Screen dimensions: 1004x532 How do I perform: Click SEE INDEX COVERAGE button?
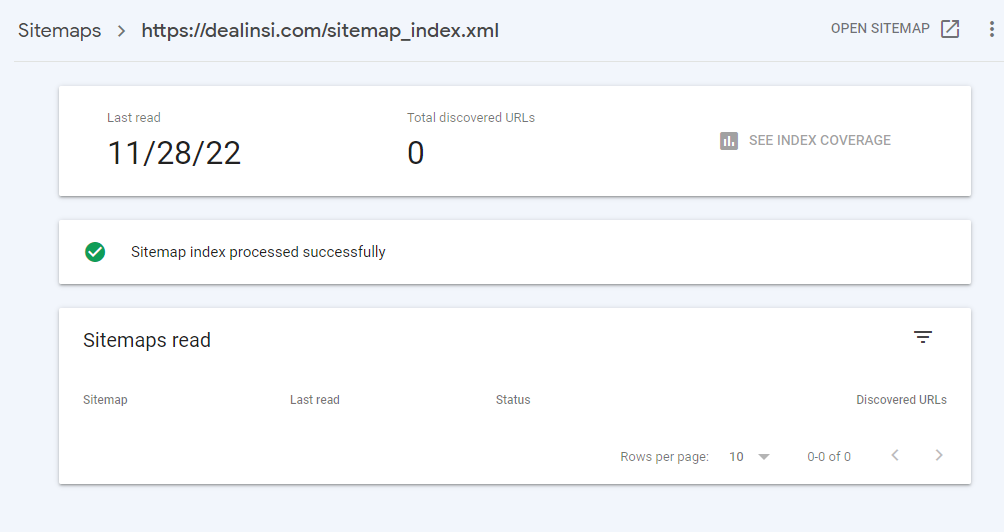(x=806, y=140)
